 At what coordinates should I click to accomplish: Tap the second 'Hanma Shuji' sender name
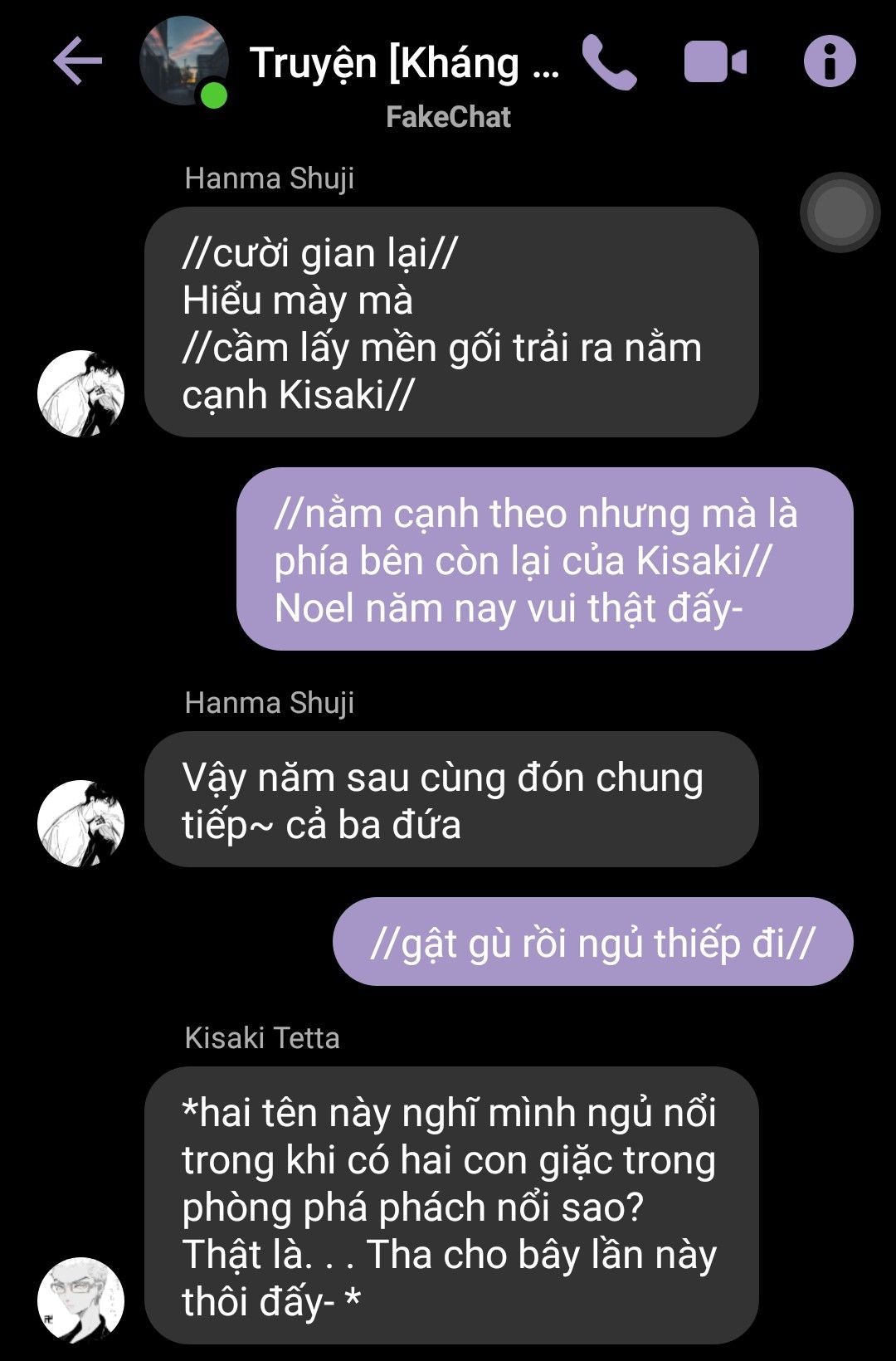coord(270,703)
